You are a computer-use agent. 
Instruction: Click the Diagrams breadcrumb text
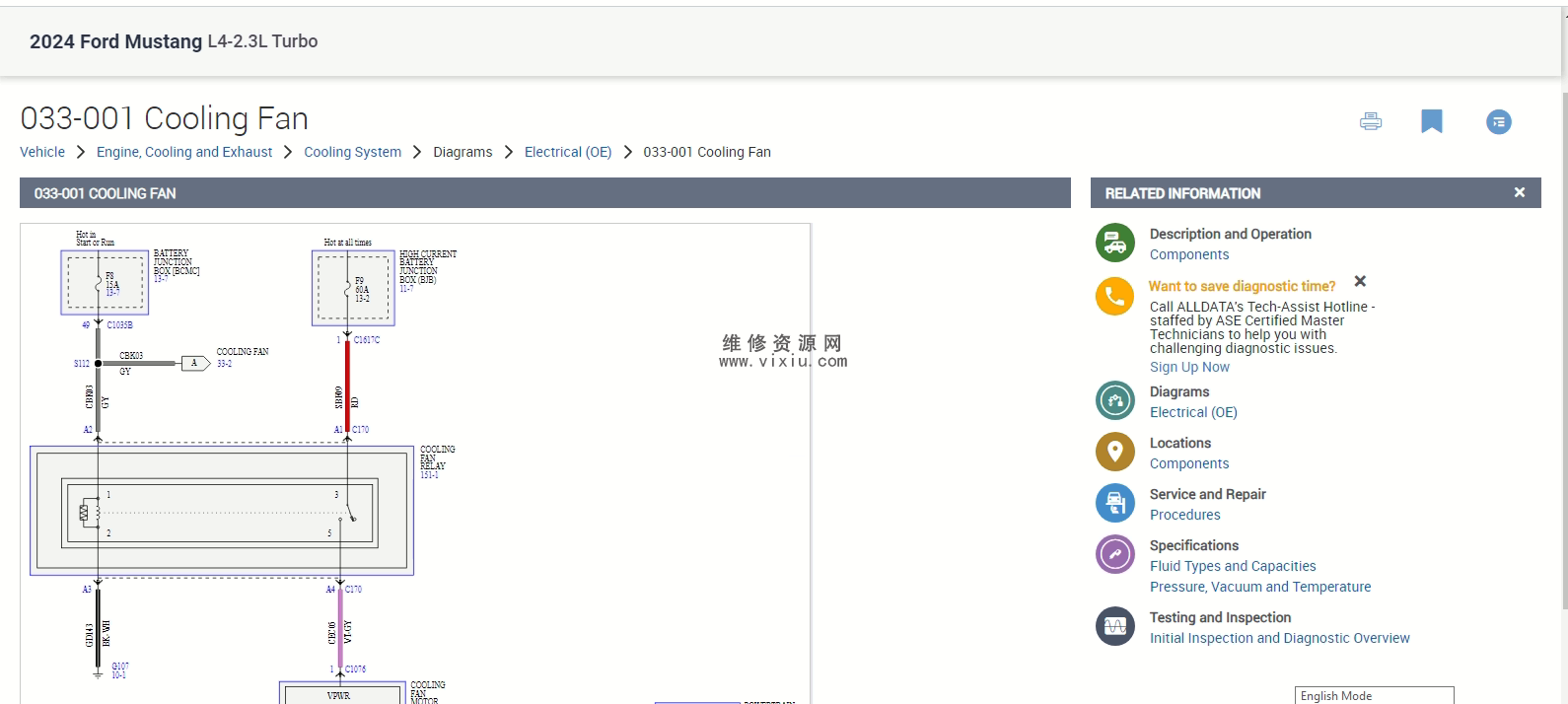click(x=463, y=152)
